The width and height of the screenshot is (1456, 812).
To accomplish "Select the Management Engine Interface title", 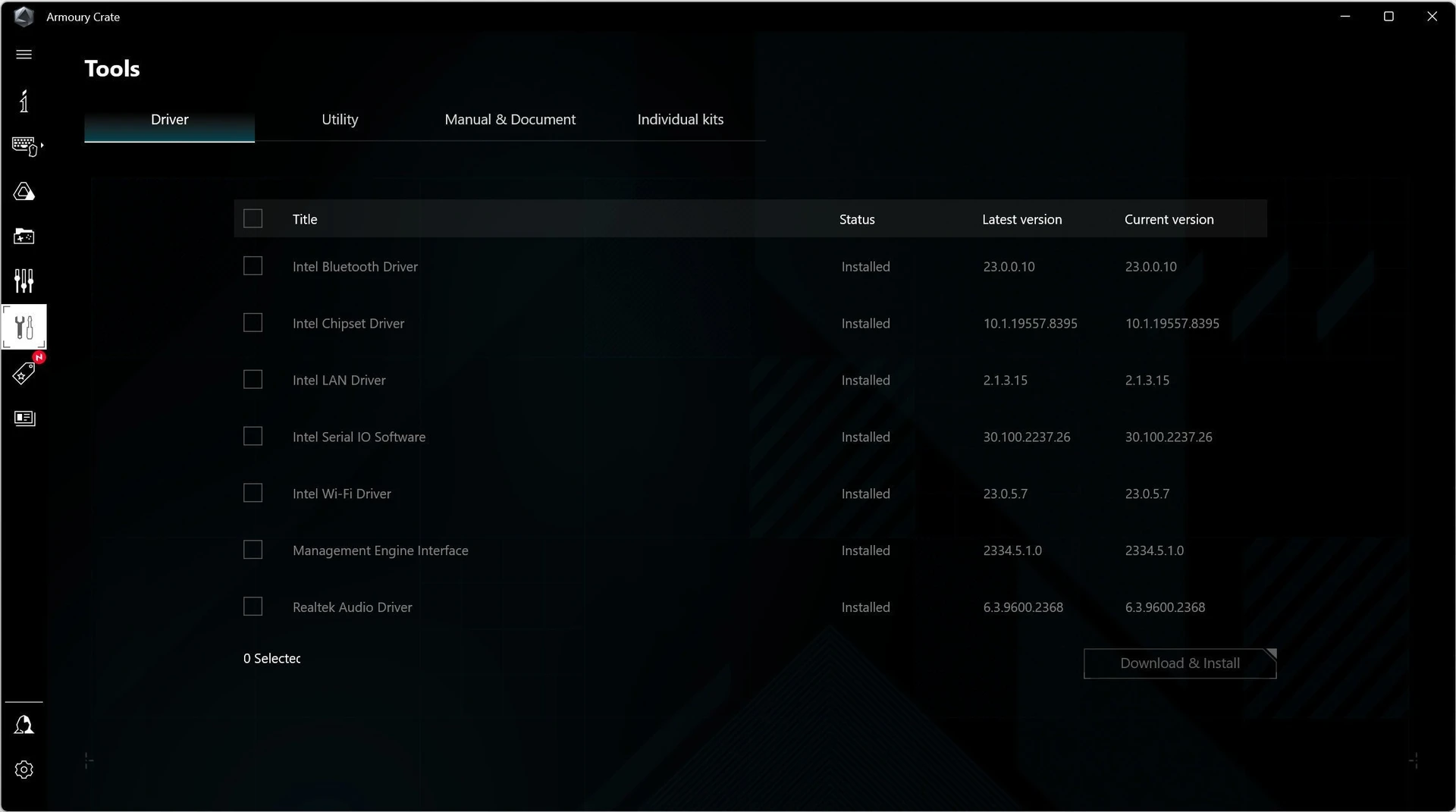I will coord(381,551).
